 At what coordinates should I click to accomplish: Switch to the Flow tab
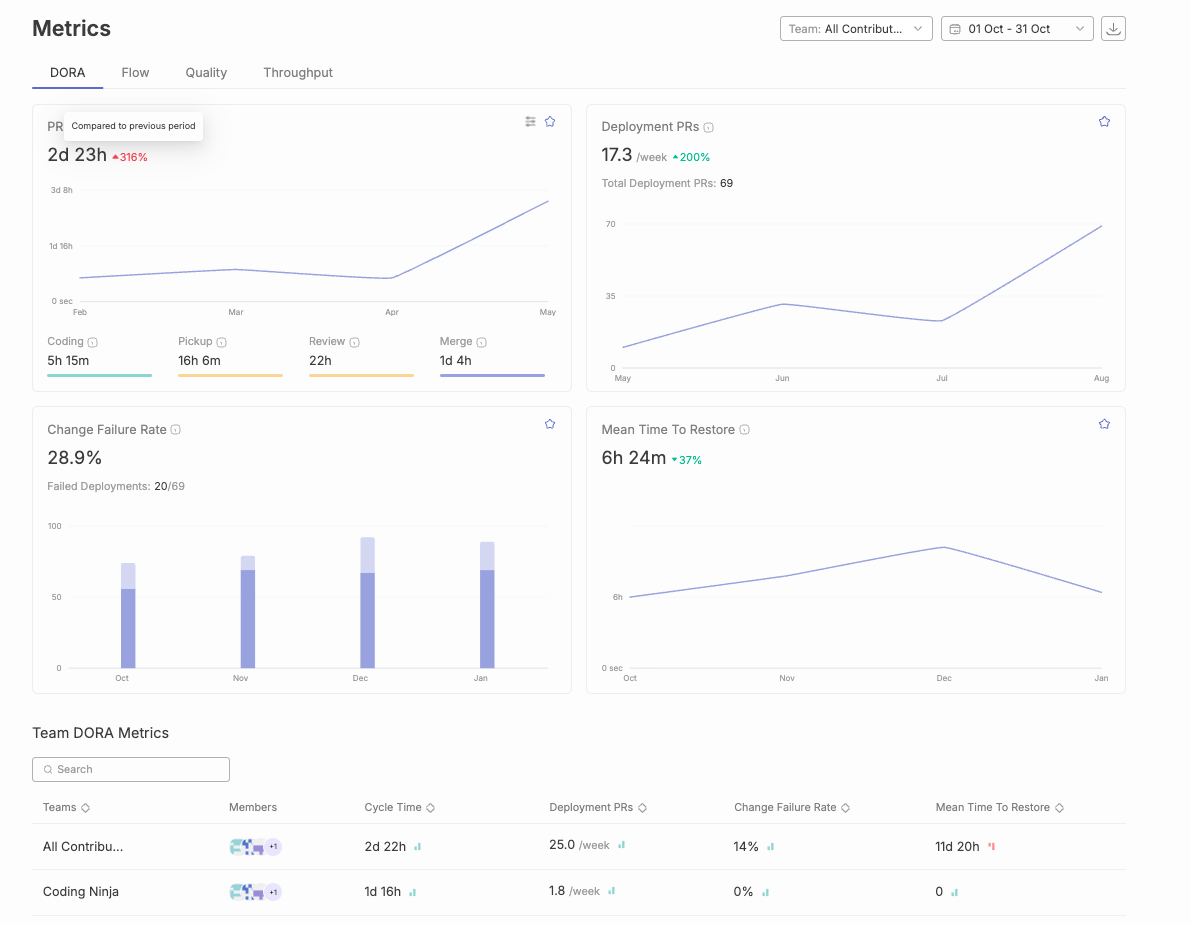point(135,73)
